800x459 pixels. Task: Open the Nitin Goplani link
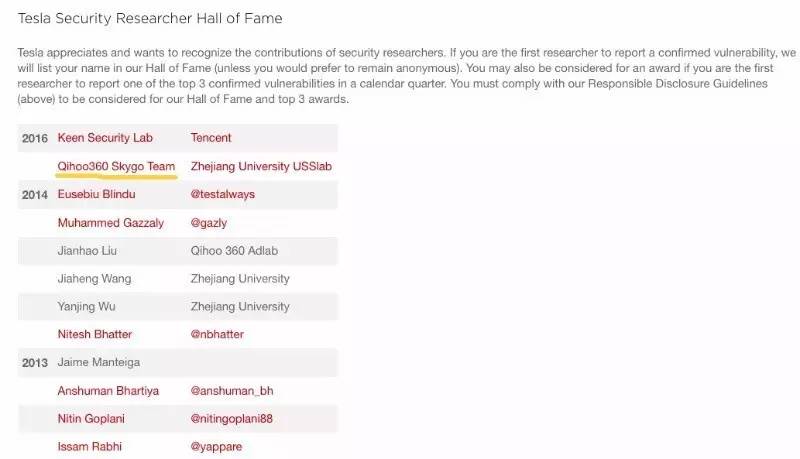pos(93,419)
